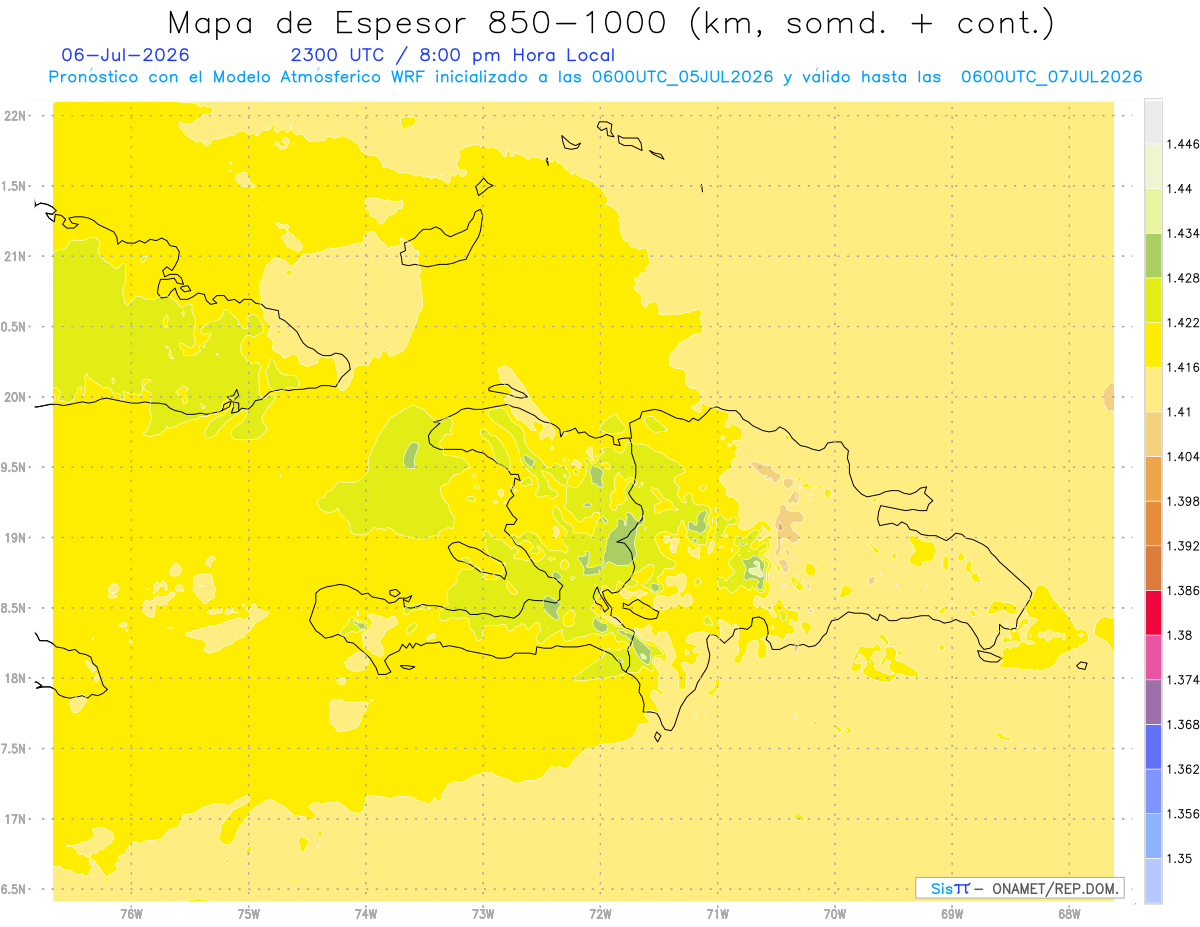The width and height of the screenshot is (1200, 927).
Task: Click the colorbar value "1.434"
Action: 1183,233
